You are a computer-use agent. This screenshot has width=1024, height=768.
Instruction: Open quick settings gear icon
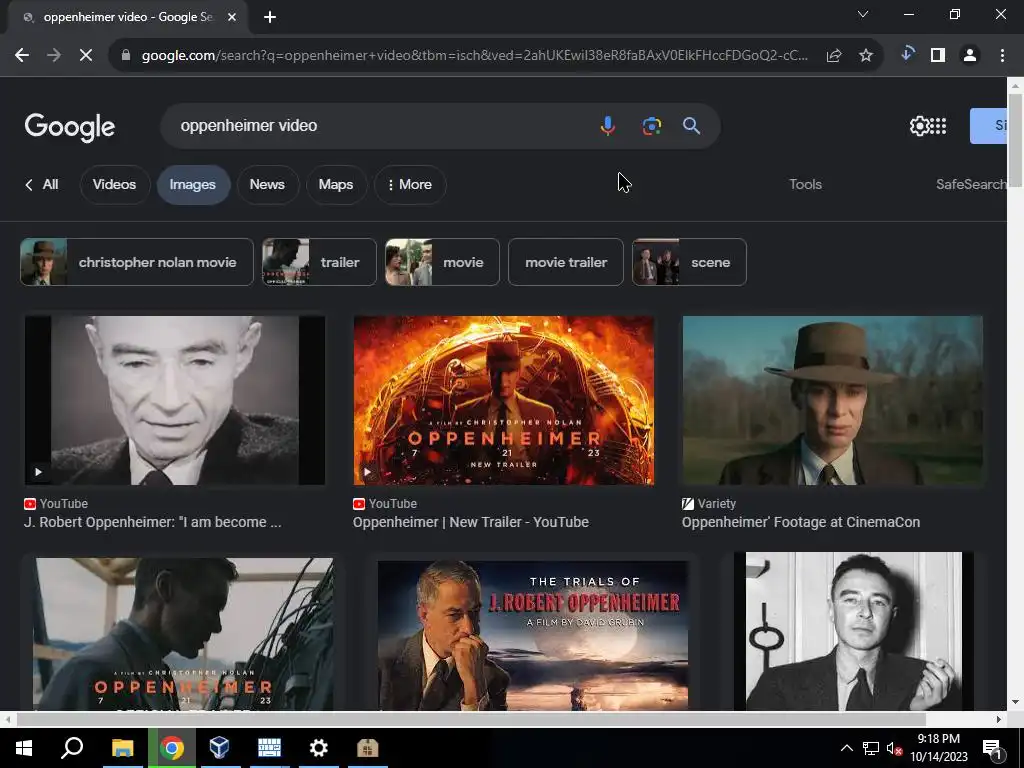pos(920,125)
